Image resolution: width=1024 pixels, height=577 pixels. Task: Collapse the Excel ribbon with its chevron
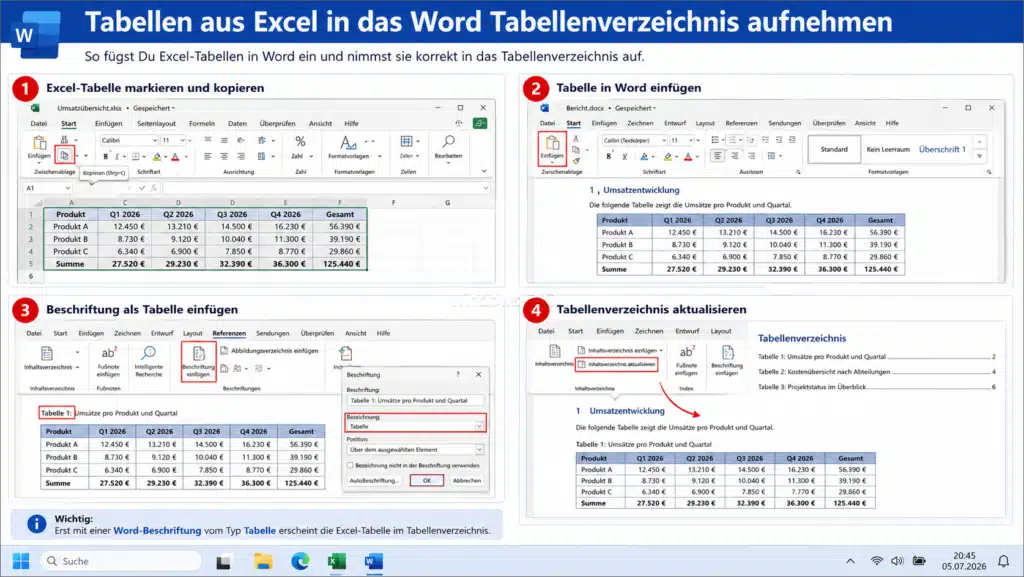click(x=484, y=171)
